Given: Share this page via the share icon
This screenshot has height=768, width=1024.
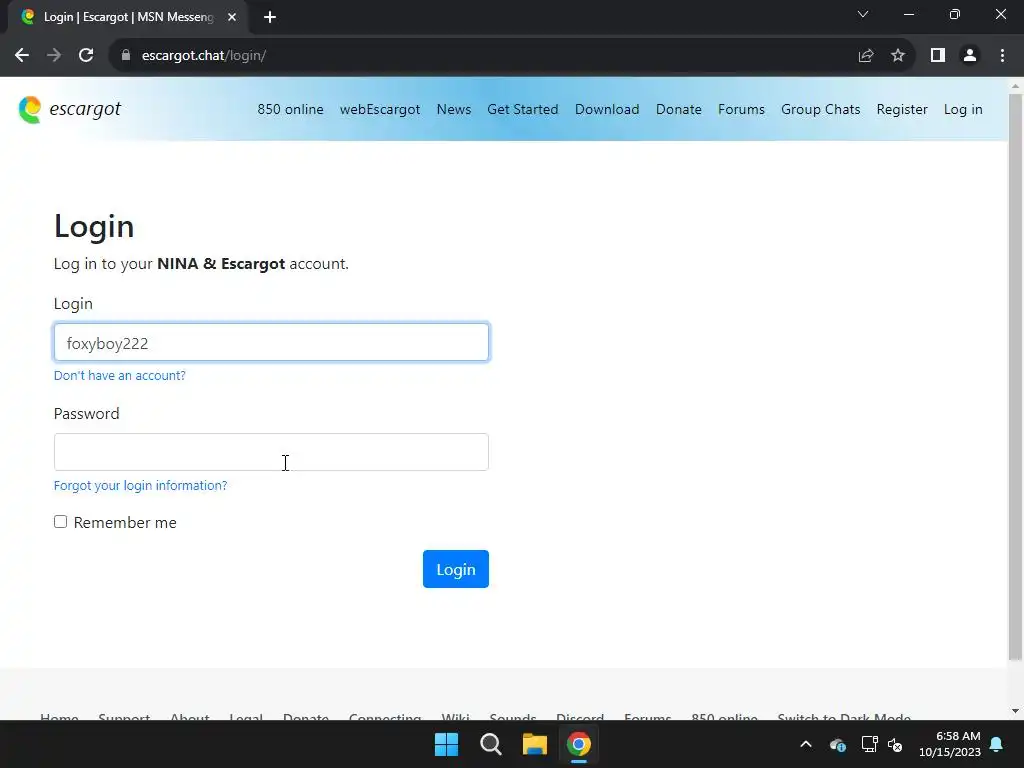Looking at the screenshot, I should tap(866, 56).
